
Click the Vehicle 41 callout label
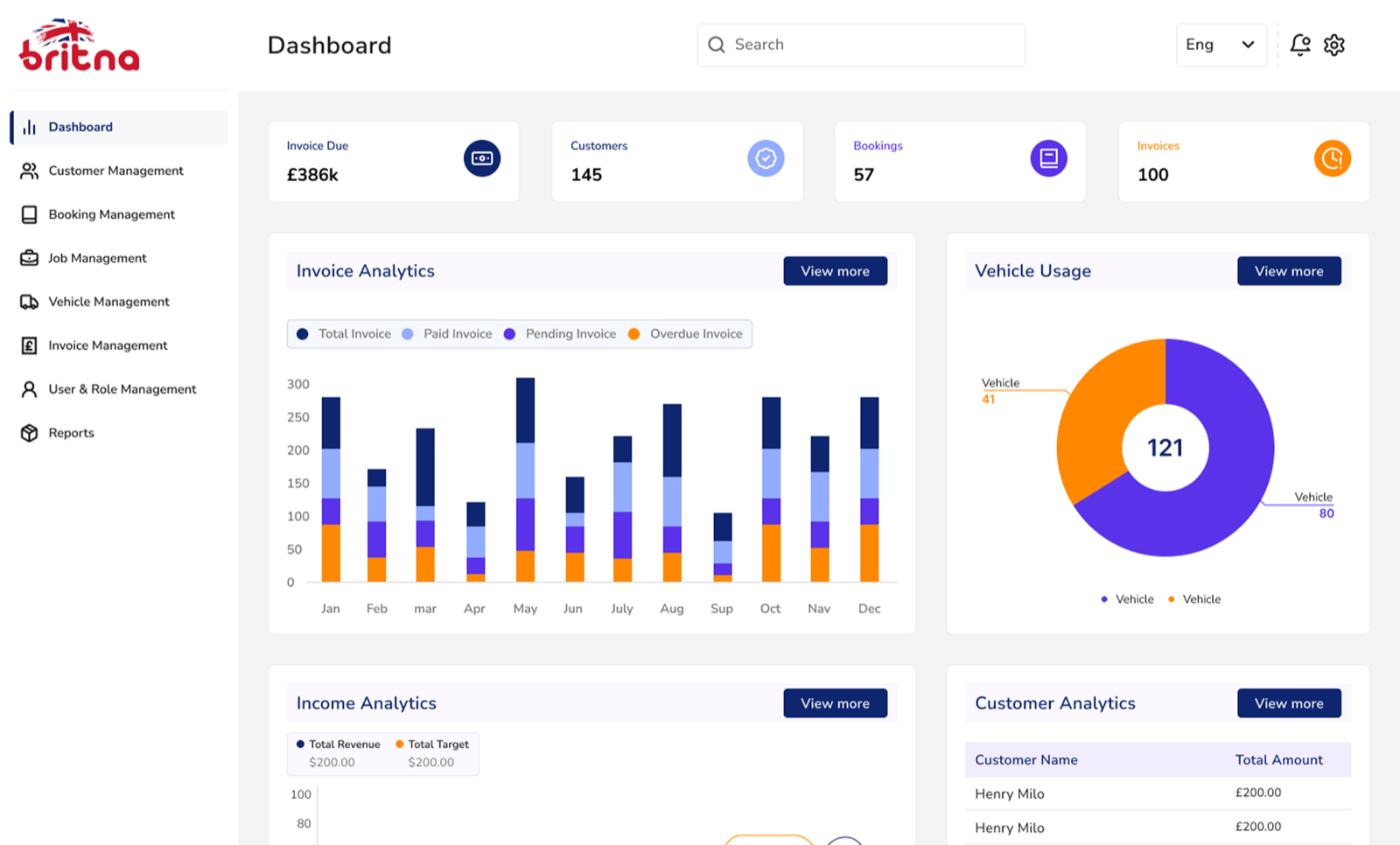tap(1000, 391)
